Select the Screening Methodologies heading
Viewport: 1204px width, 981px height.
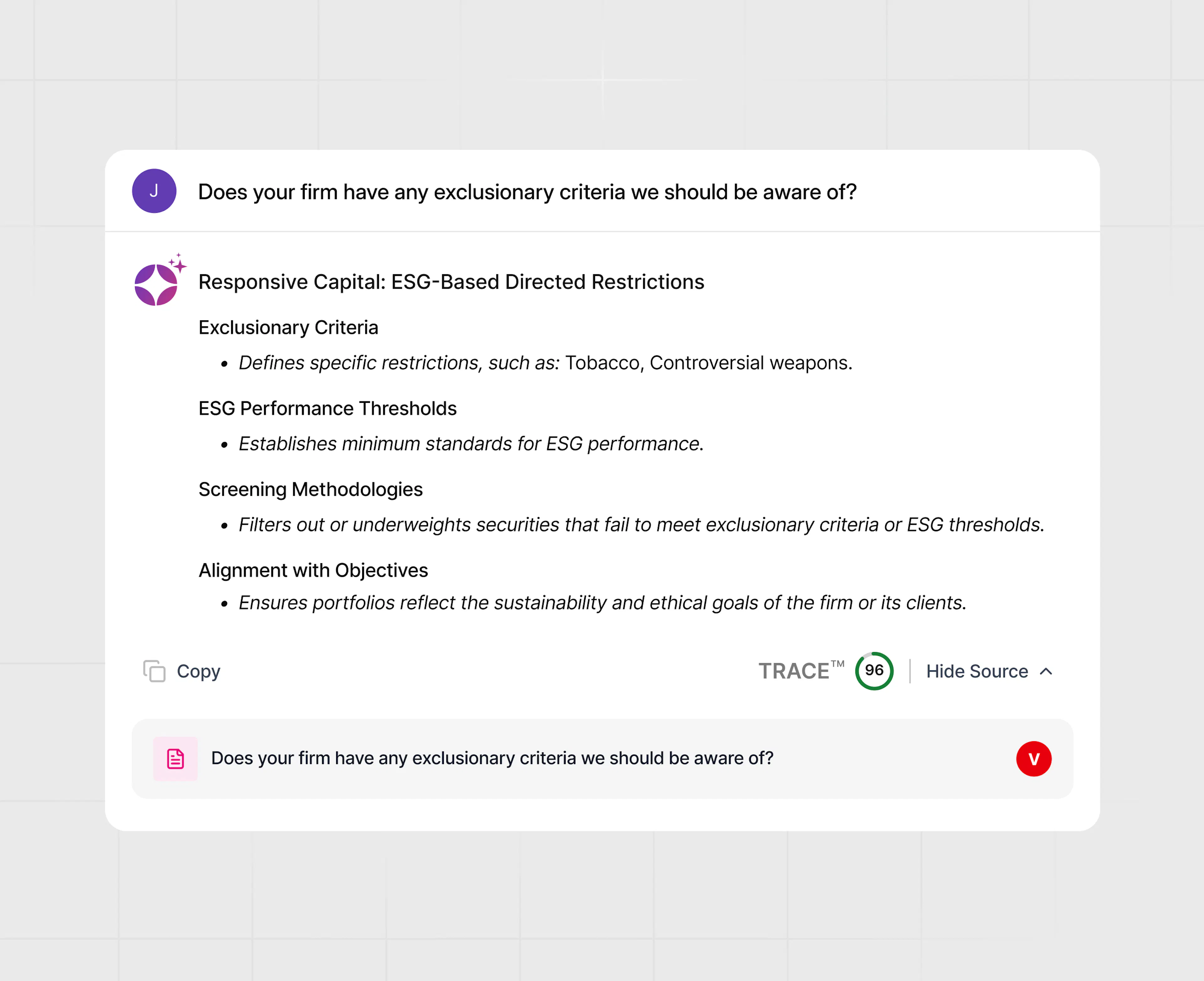pos(310,489)
